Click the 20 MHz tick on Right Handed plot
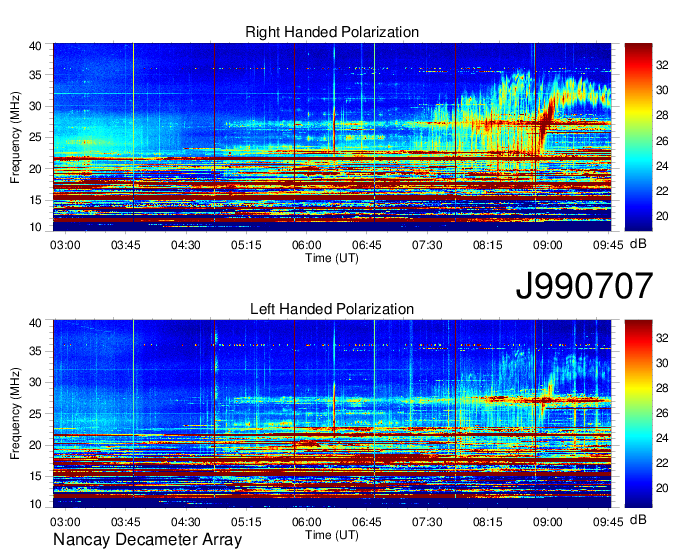 pos(35,169)
